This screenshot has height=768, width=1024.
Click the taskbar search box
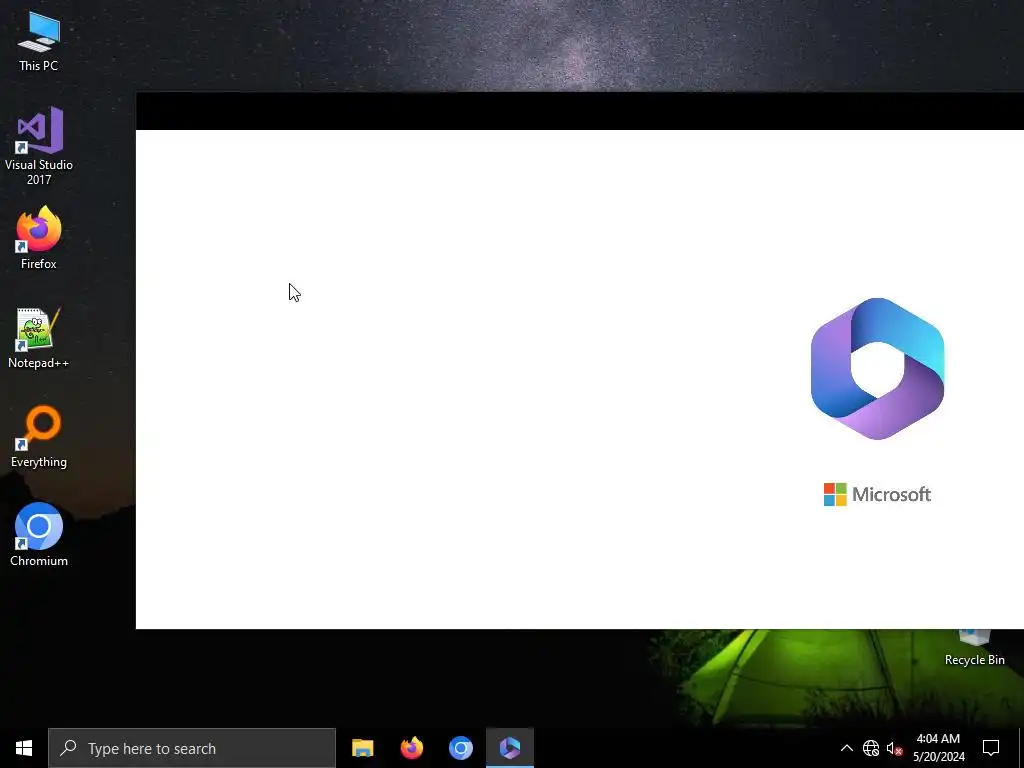pos(192,748)
